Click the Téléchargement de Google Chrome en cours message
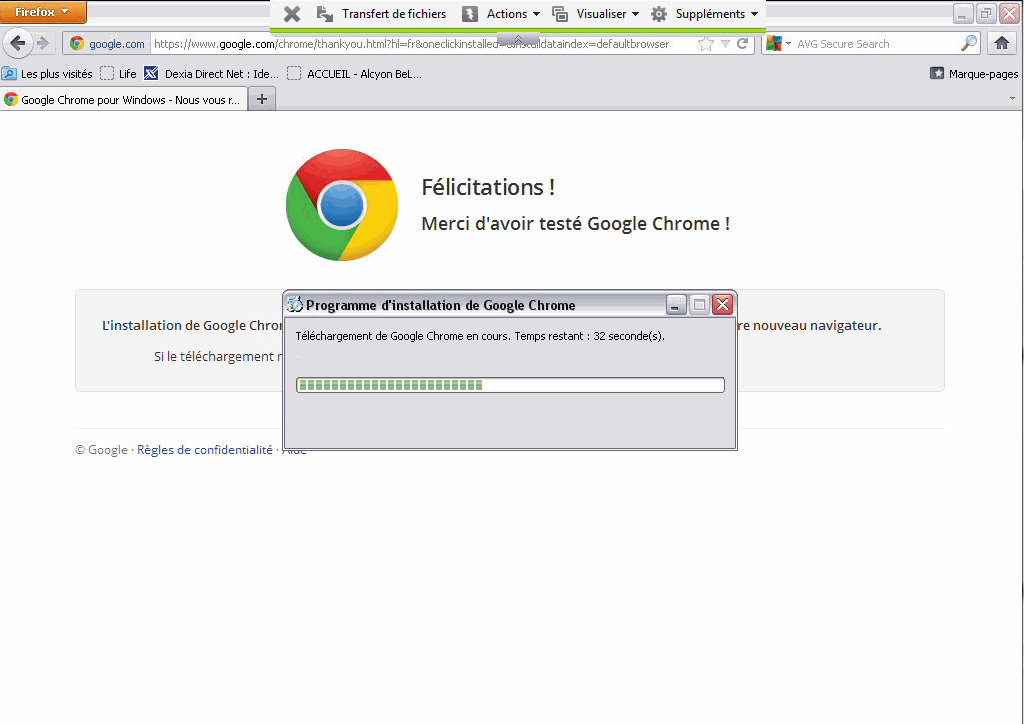 (480, 336)
